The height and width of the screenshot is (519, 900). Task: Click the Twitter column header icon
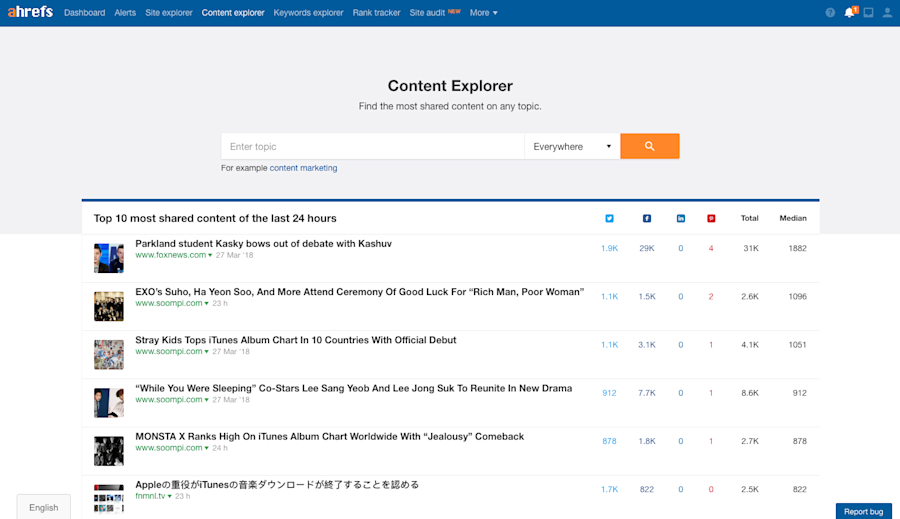(610, 218)
